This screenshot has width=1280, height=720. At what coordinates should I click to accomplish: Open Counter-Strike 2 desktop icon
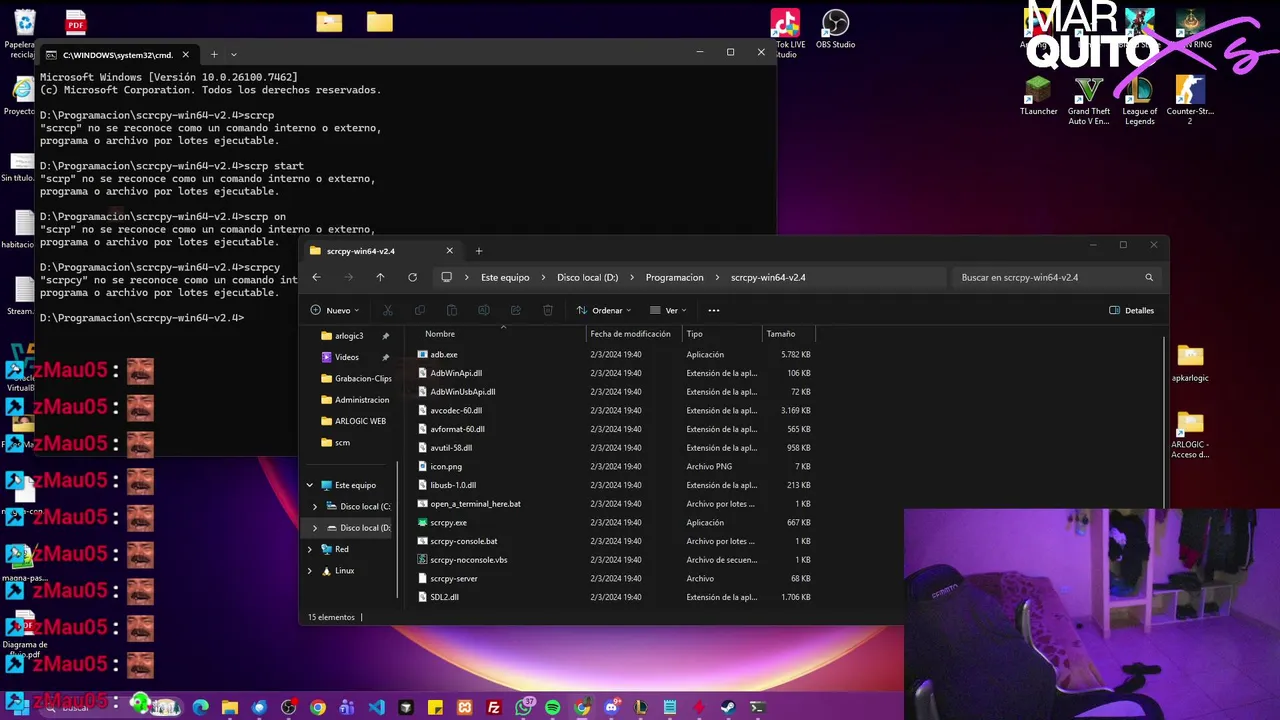click(1190, 101)
